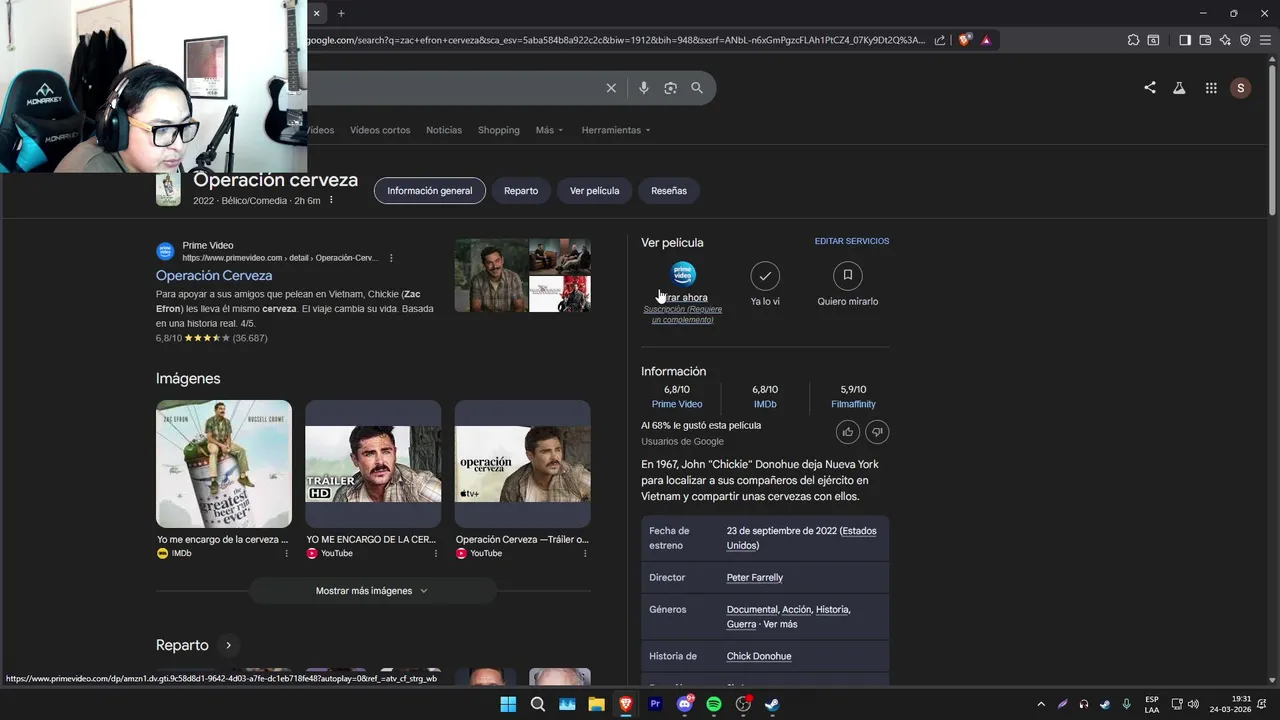The height and width of the screenshot is (720, 1280).
Task: Open Steam from the taskbar
Action: (x=772, y=704)
